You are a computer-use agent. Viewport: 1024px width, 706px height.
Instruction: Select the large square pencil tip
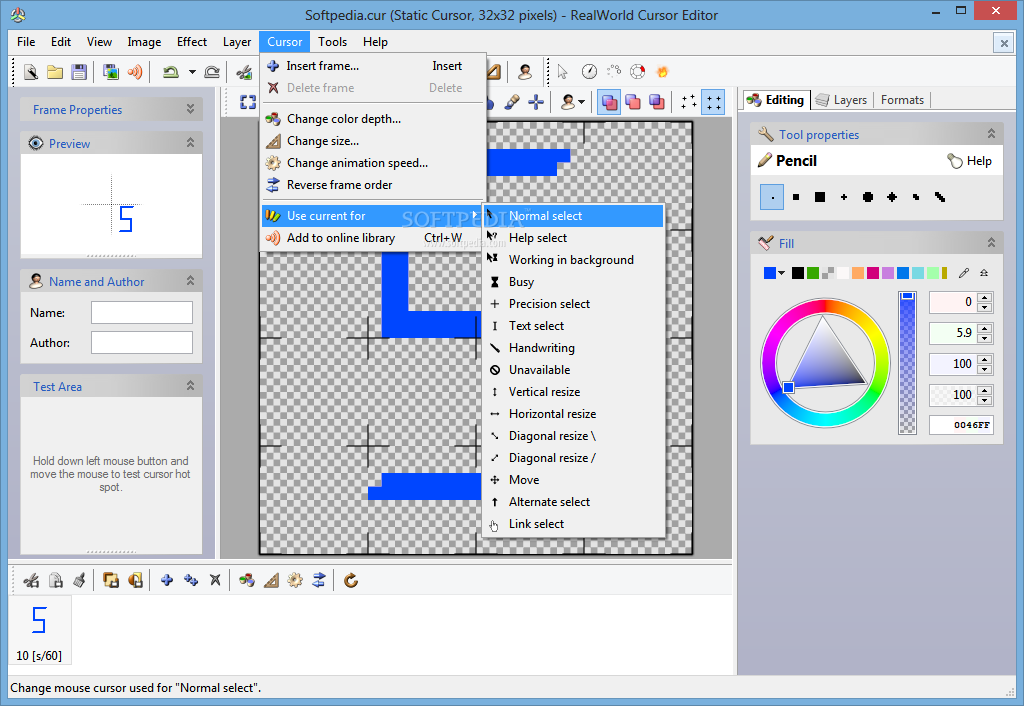pos(820,197)
